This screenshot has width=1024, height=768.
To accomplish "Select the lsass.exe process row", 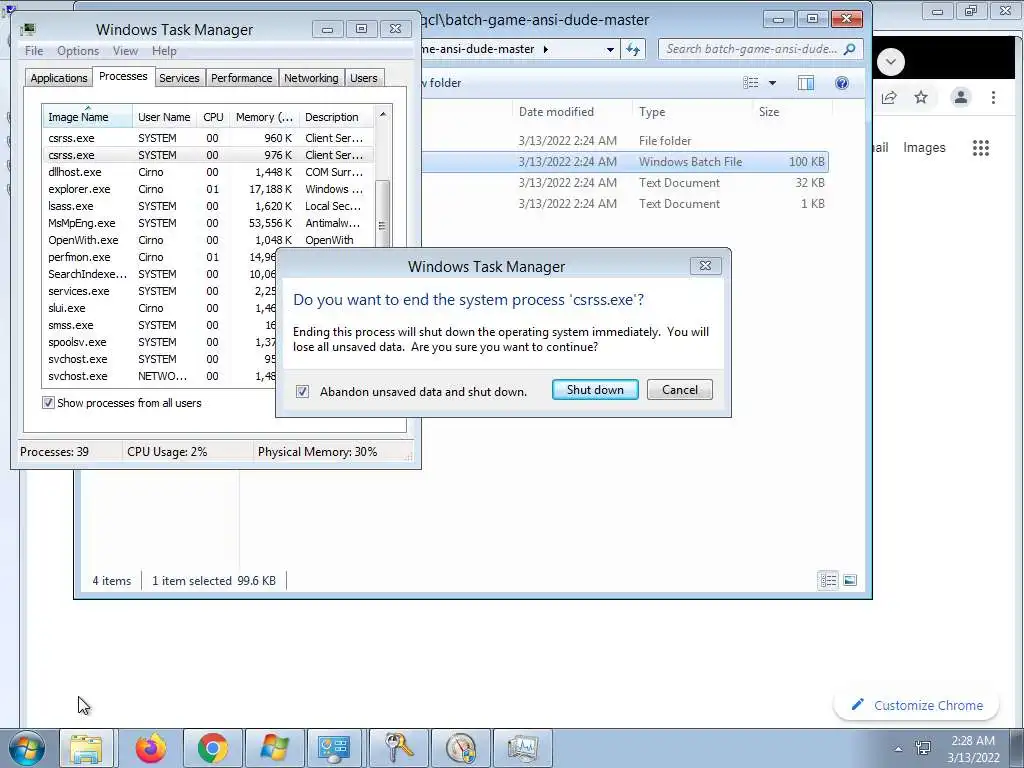I will 208,206.
